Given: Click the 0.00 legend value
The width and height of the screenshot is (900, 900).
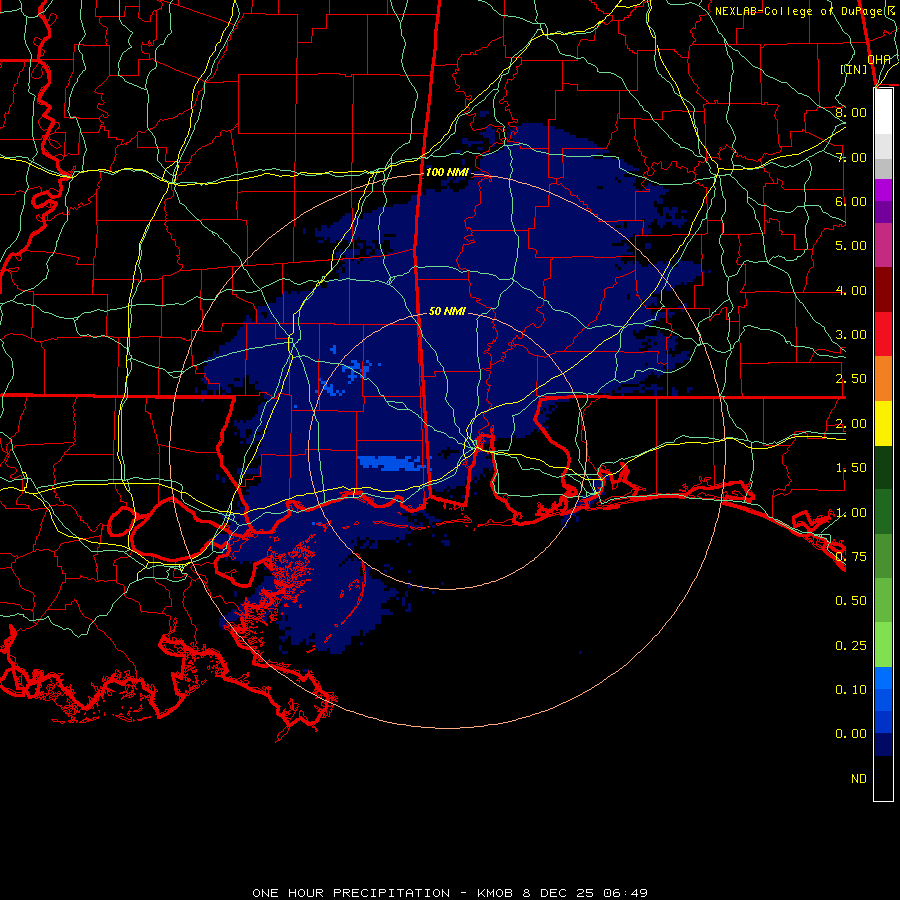Looking at the screenshot, I should coord(851,734).
